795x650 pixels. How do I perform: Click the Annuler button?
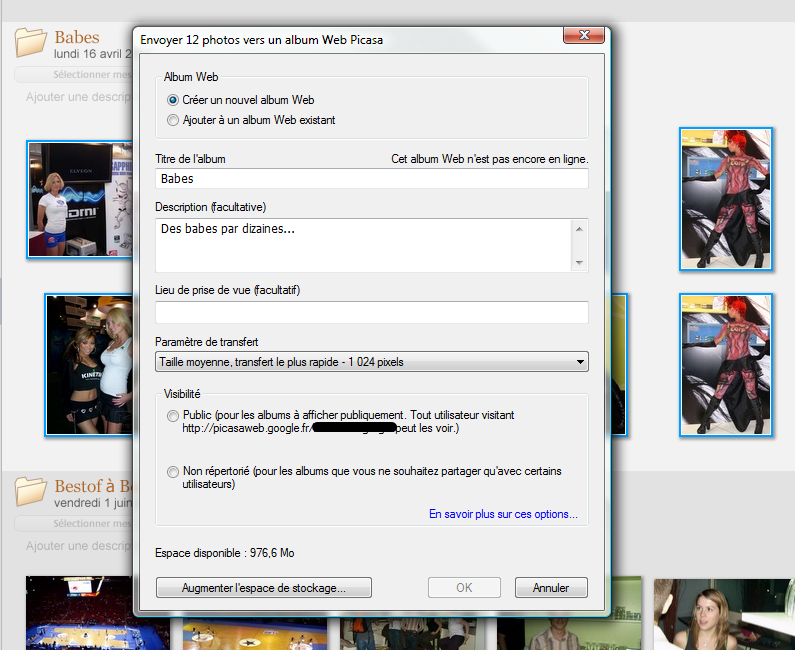(551, 588)
